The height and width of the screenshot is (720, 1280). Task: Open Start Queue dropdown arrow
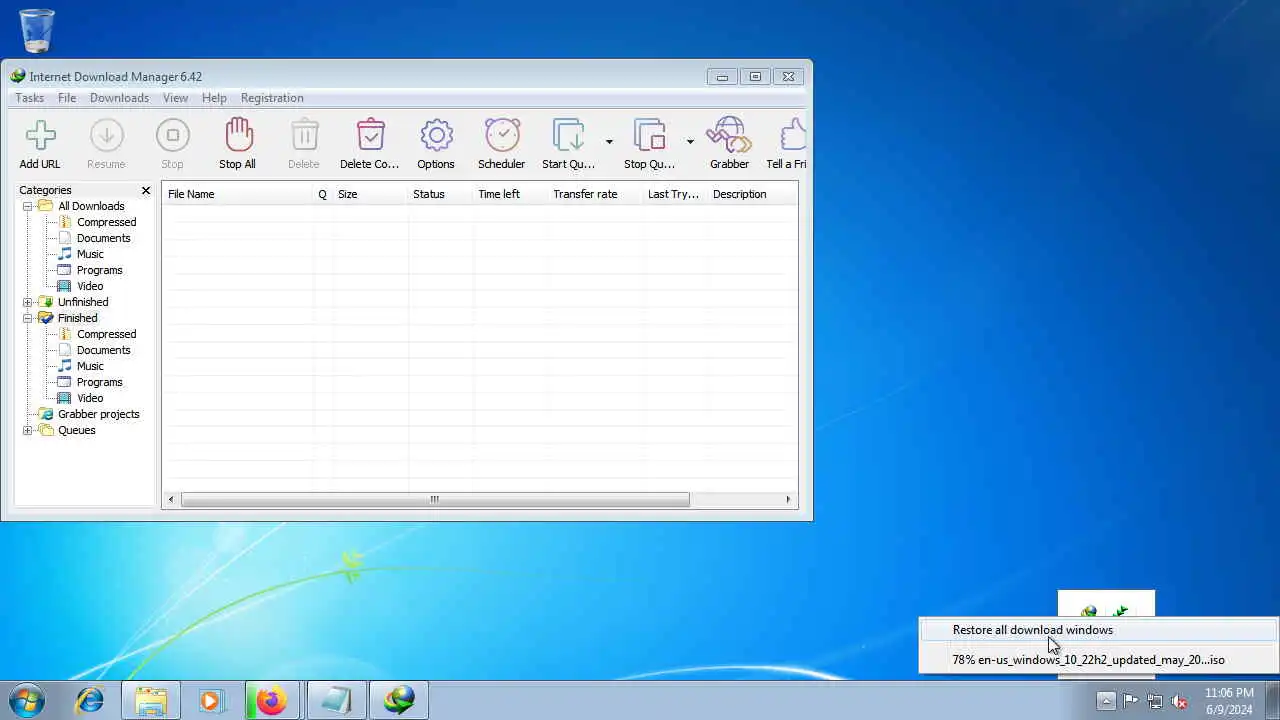(x=609, y=141)
